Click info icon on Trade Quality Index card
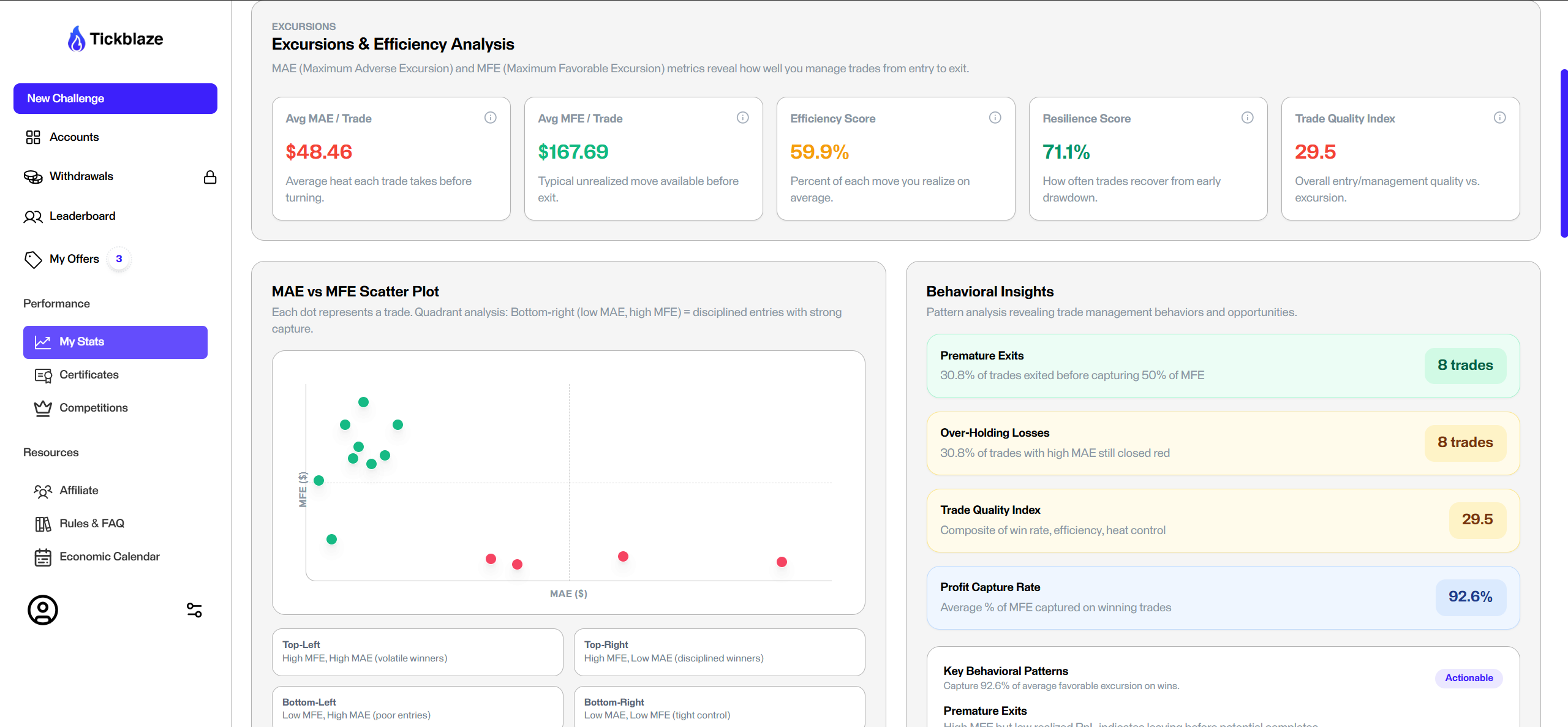The width and height of the screenshot is (1568, 727). pos(1499,118)
